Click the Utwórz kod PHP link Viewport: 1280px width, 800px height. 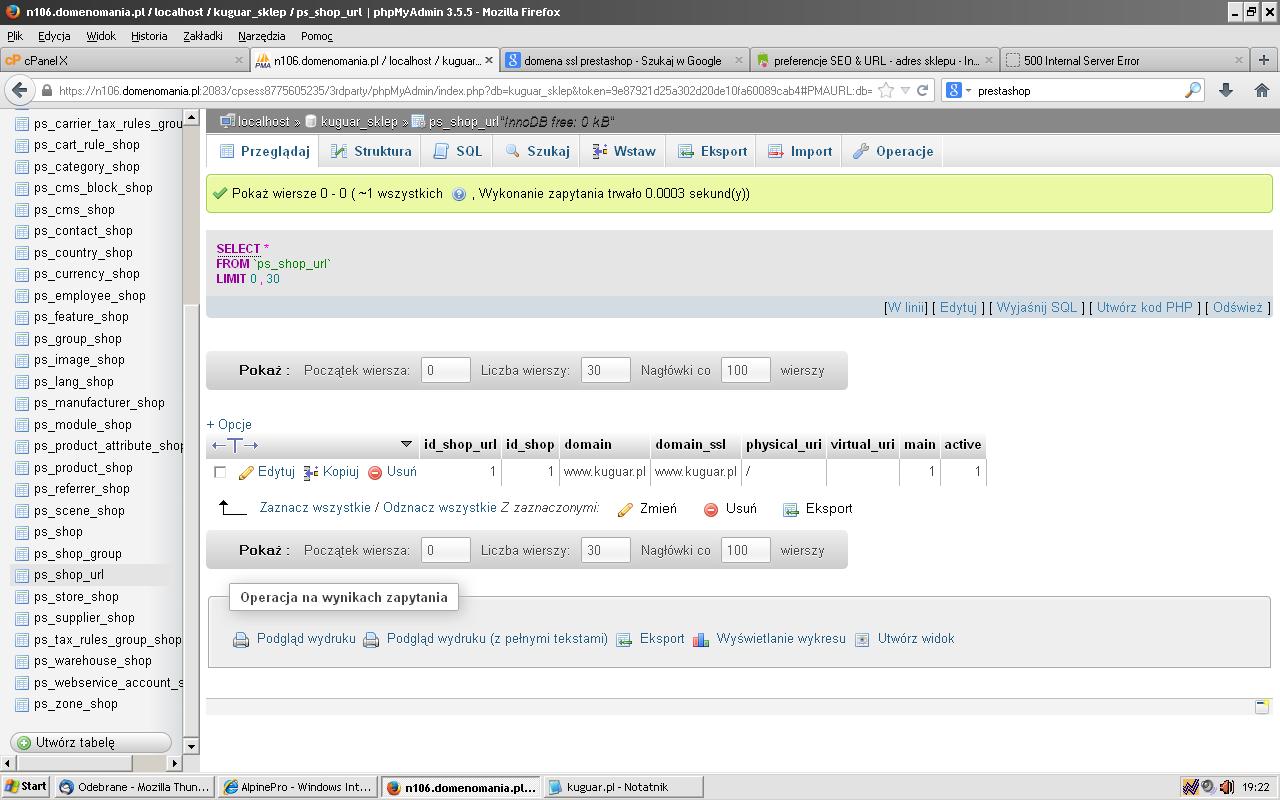click(x=1145, y=307)
